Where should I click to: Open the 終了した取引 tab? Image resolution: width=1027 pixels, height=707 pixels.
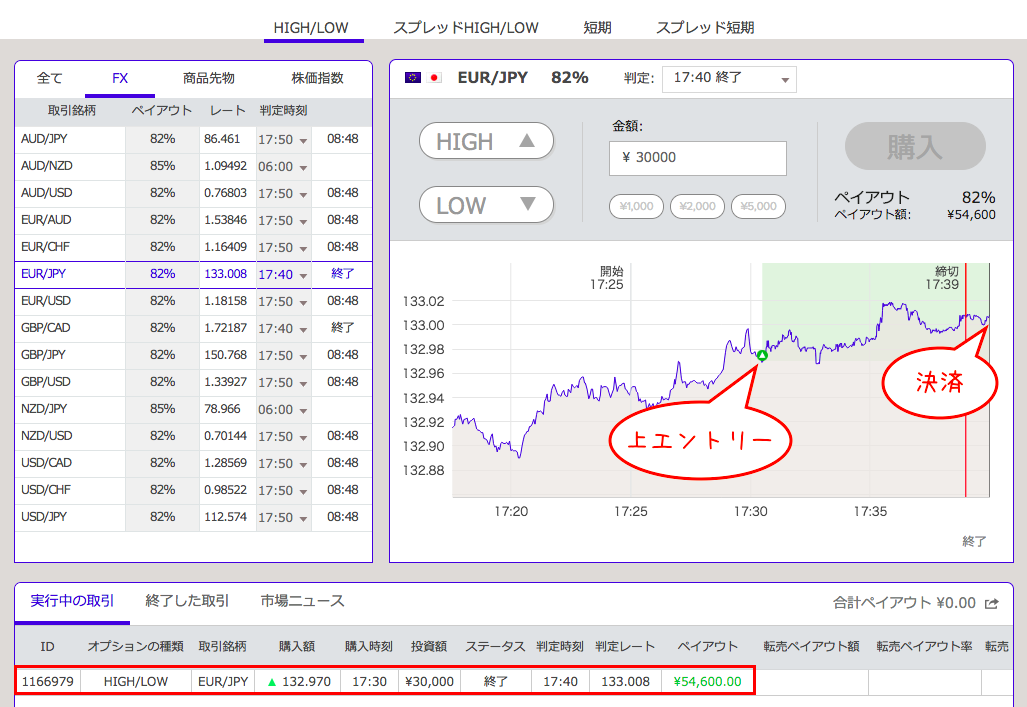pyautogui.click(x=187, y=601)
